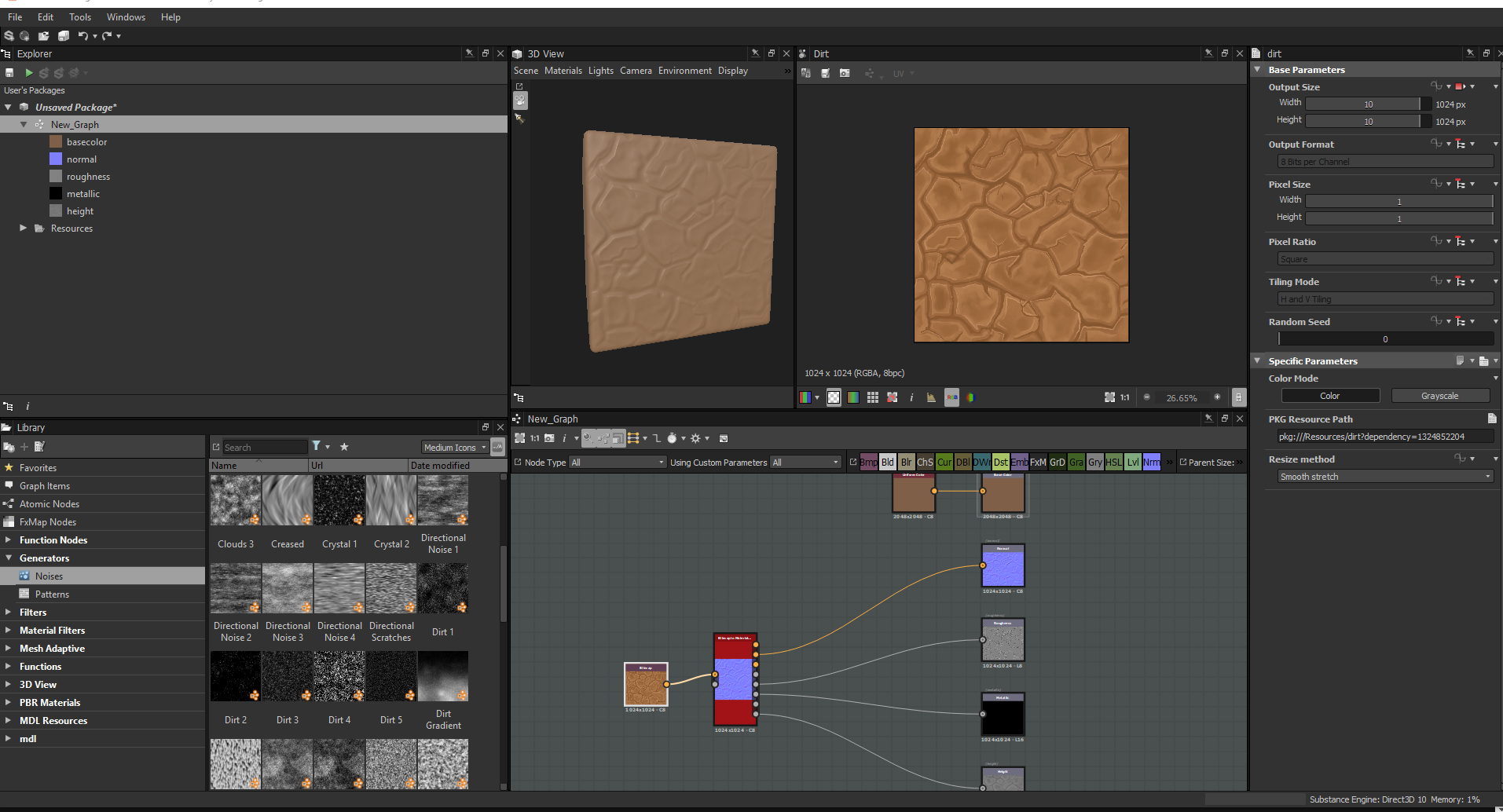This screenshot has height=812, width=1503.
Task: Add Levels node via Lvl shortcut
Action: (x=1132, y=462)
